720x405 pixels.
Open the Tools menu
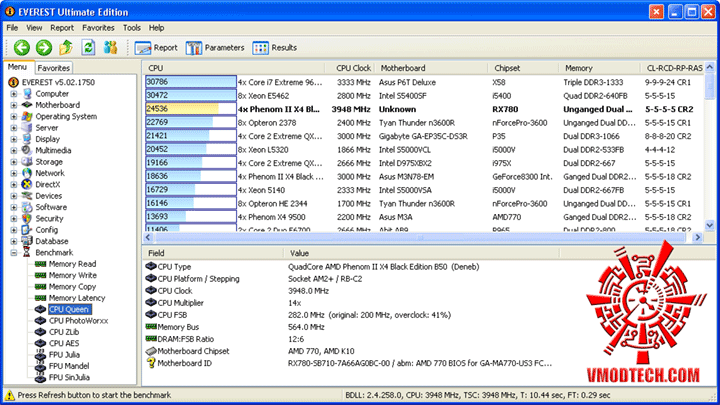(131, 28)
